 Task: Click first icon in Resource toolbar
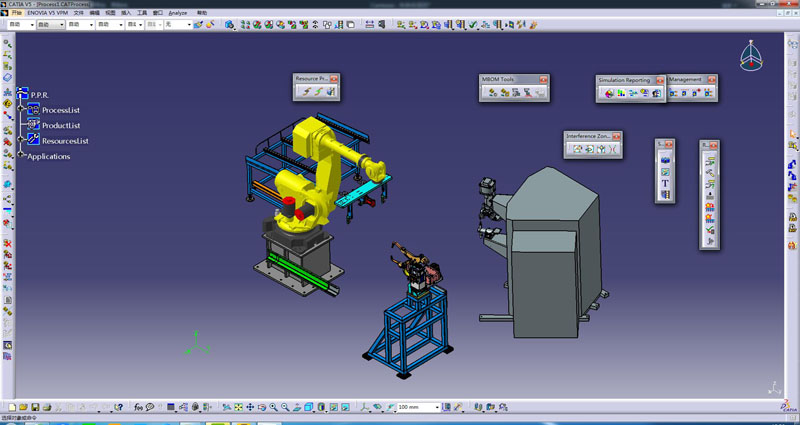(305, 92)
